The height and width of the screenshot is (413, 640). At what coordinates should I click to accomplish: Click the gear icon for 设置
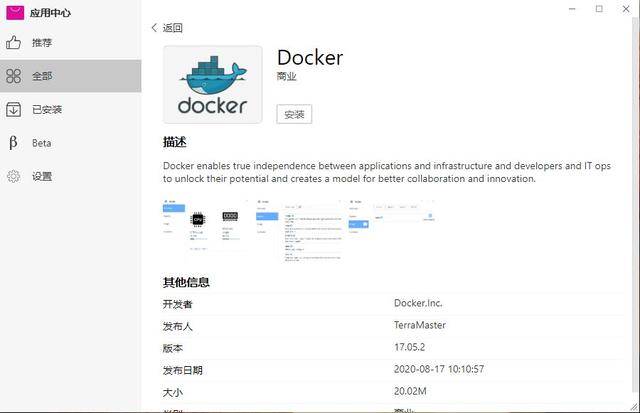[x=14, y=177]
